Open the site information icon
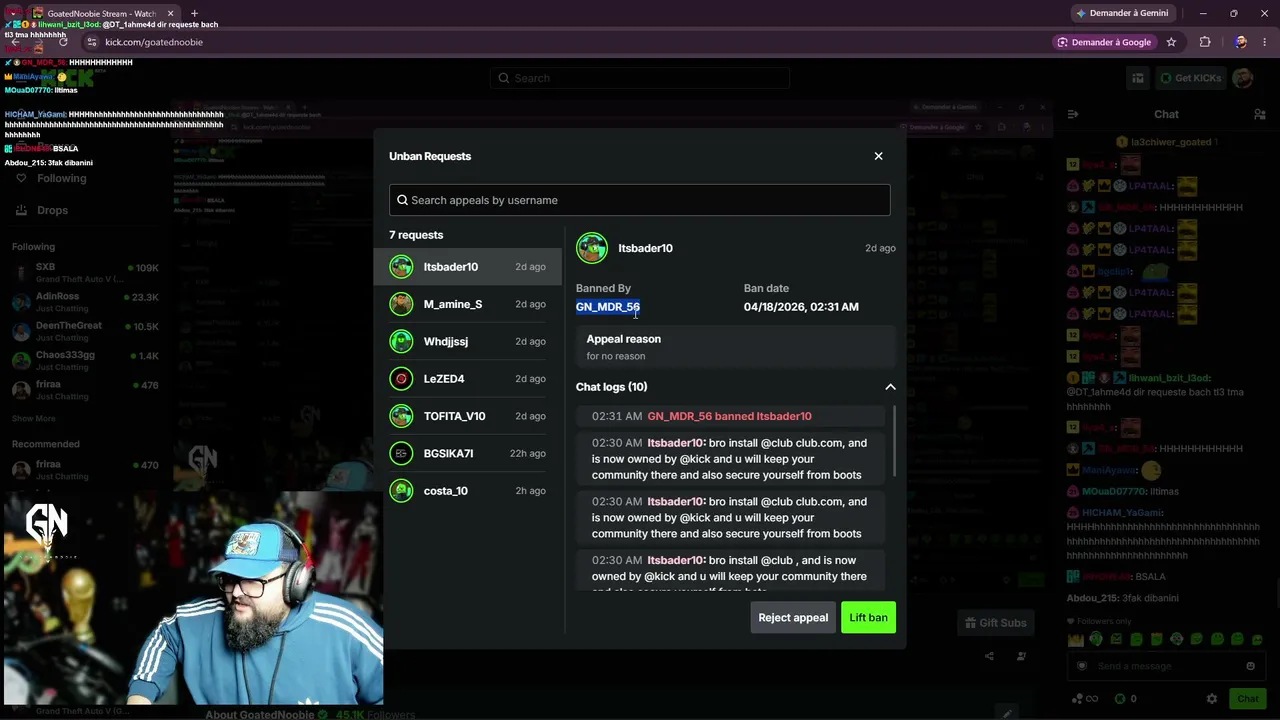The width and height of the screenshot is (1280, 720). [x=92, y=42]
